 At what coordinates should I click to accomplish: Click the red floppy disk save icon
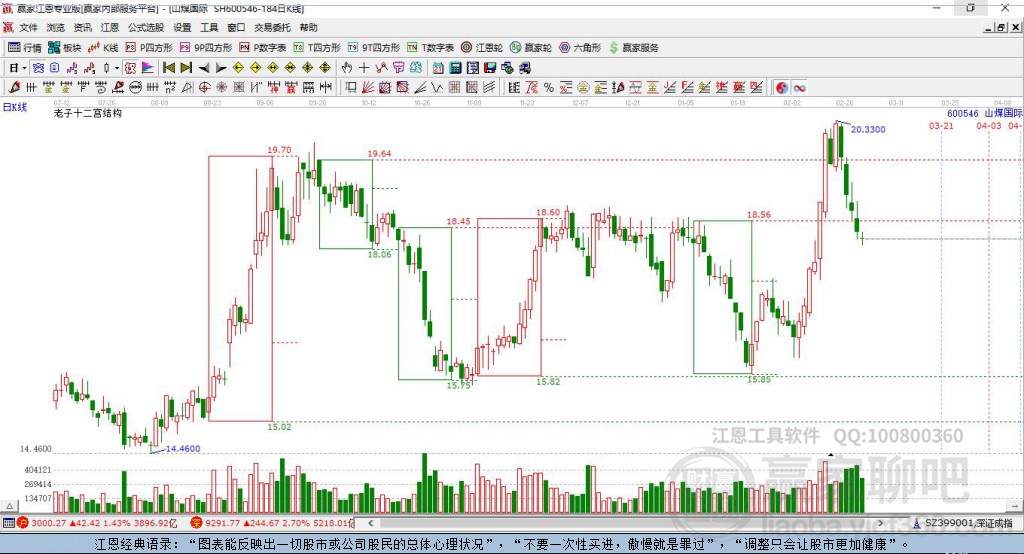tap(490, 68)
